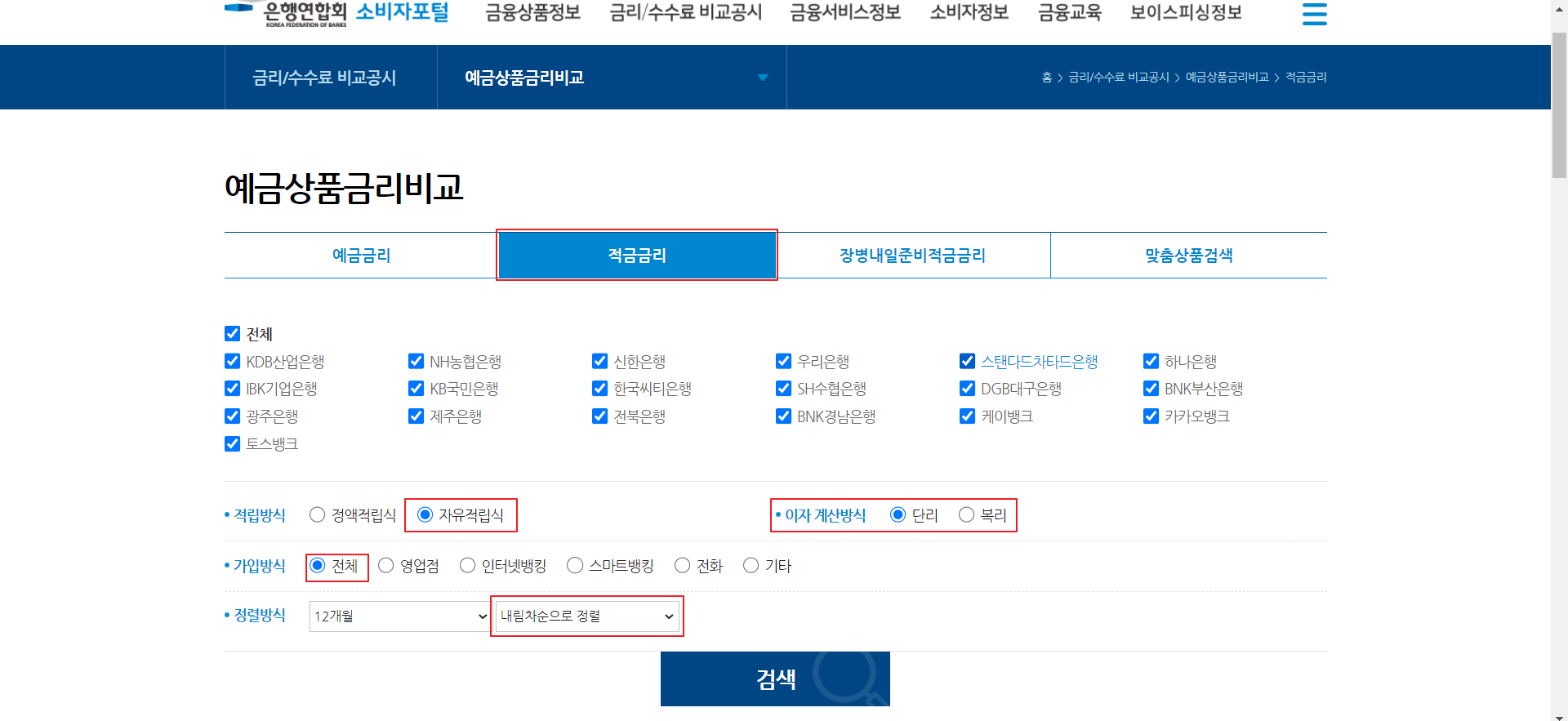Switch to the 예금금리 tab

[361, 256]
